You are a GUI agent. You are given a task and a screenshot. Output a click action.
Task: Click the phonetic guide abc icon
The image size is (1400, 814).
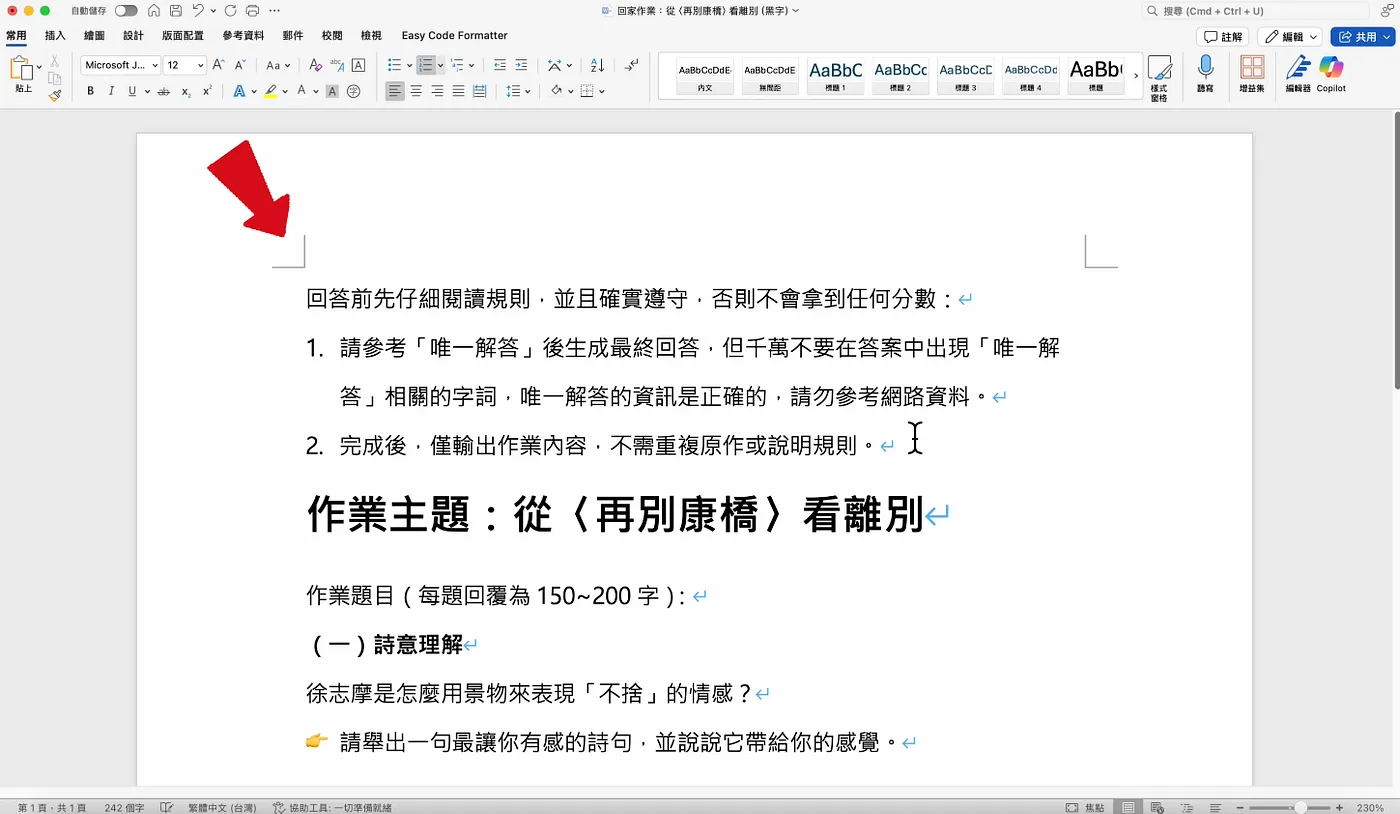[337, 65]
